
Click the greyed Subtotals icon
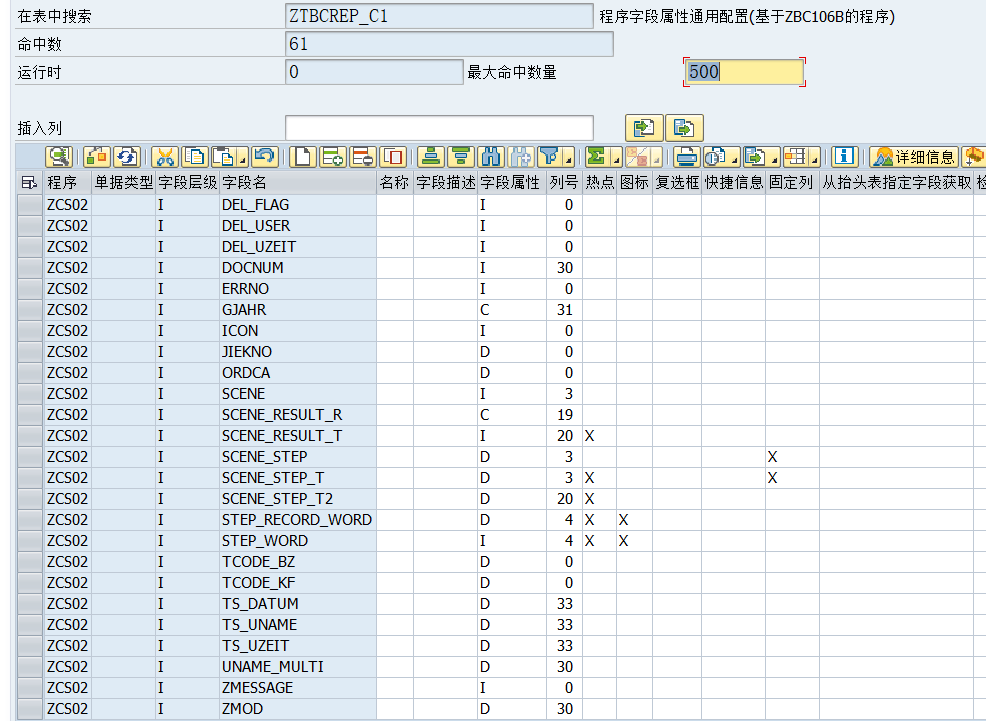tap(636, 156)
